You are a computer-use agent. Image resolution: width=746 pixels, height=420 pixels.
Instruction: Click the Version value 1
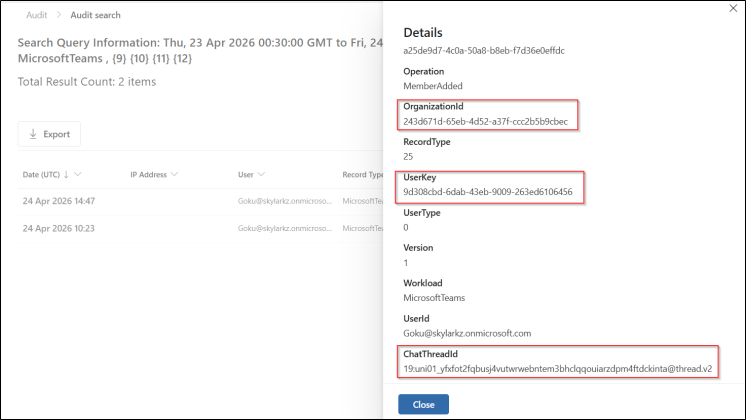(406, 263)
